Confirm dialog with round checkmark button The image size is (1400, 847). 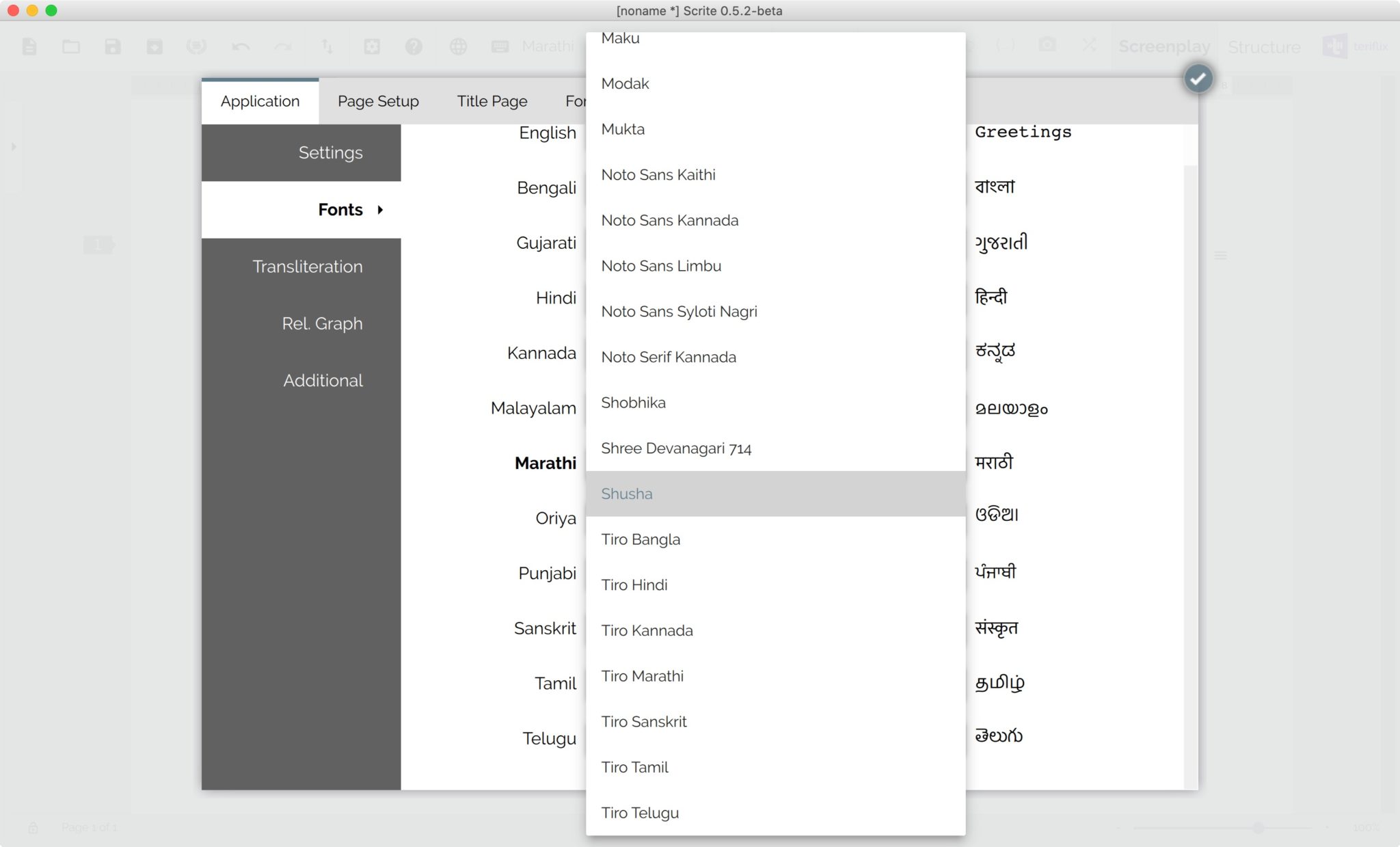[1198, 79]
